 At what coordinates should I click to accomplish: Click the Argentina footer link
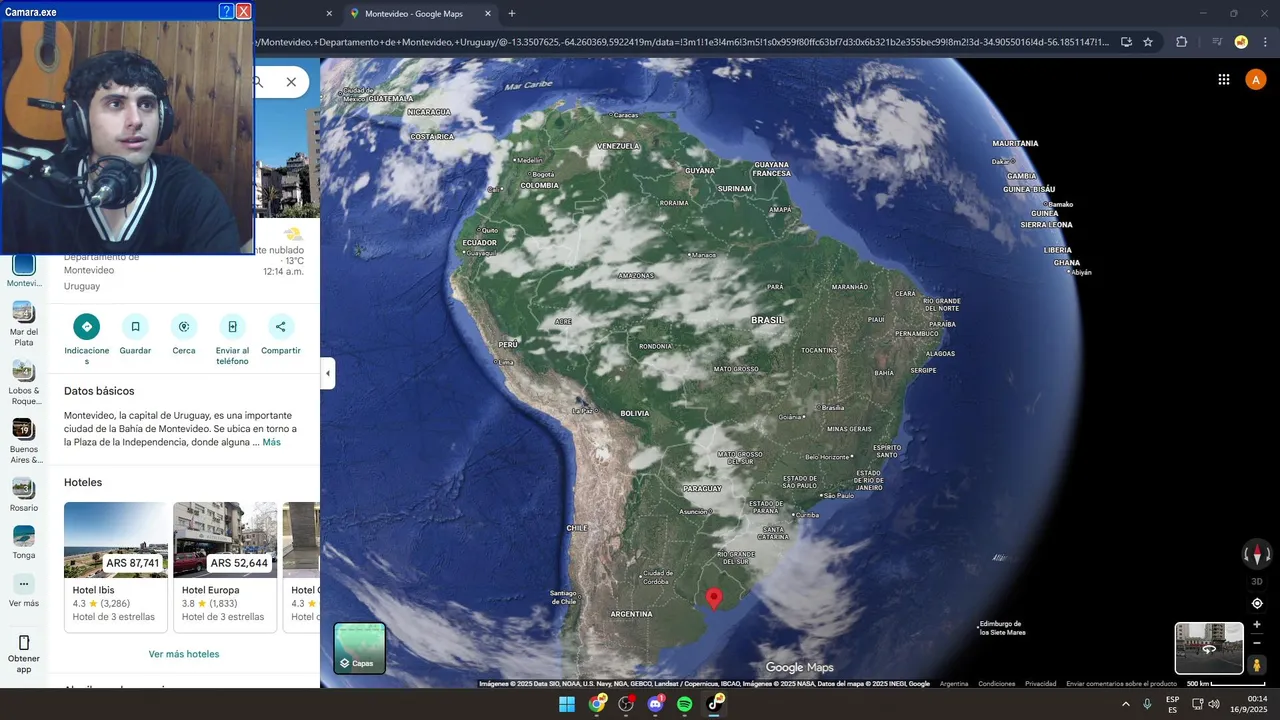pos(954,684)
